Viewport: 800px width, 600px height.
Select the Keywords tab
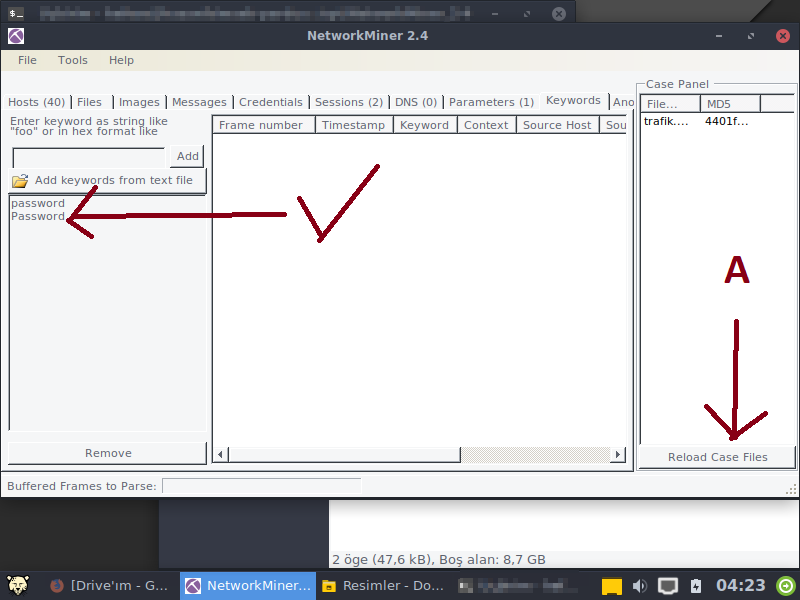coord(573,101)
